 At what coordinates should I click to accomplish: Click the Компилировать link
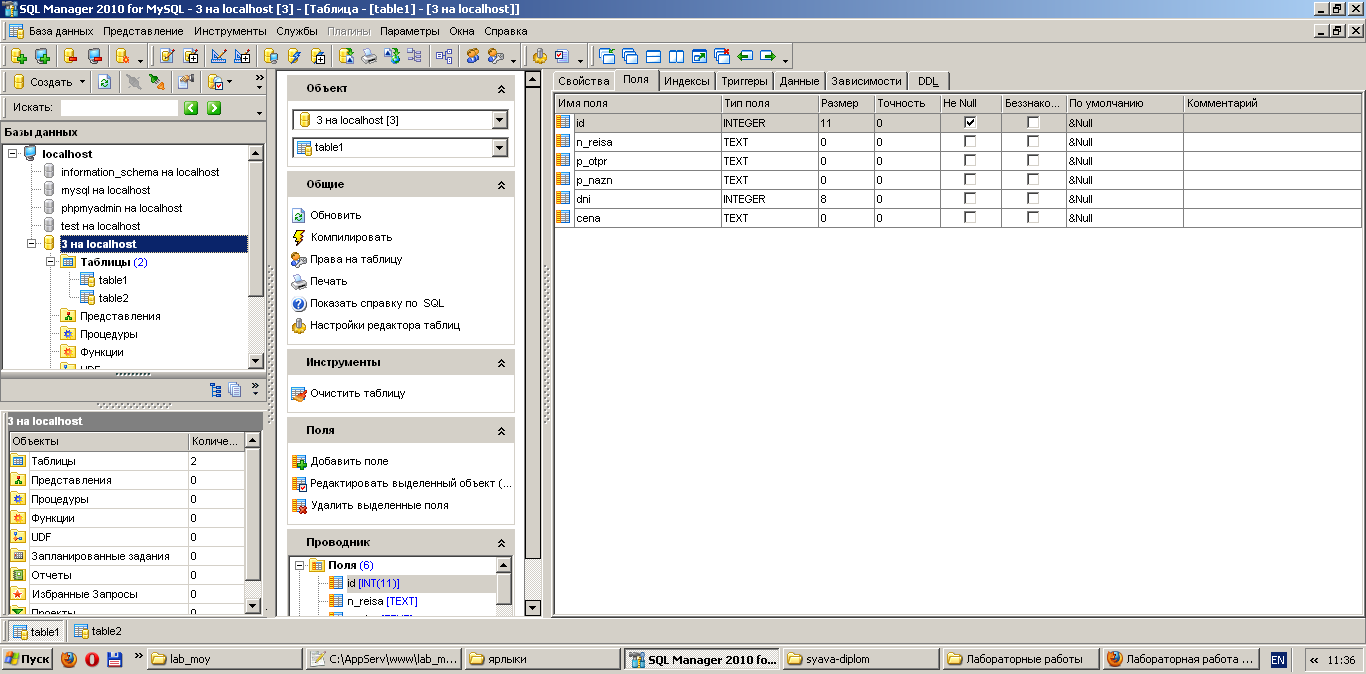pos(351,237)
